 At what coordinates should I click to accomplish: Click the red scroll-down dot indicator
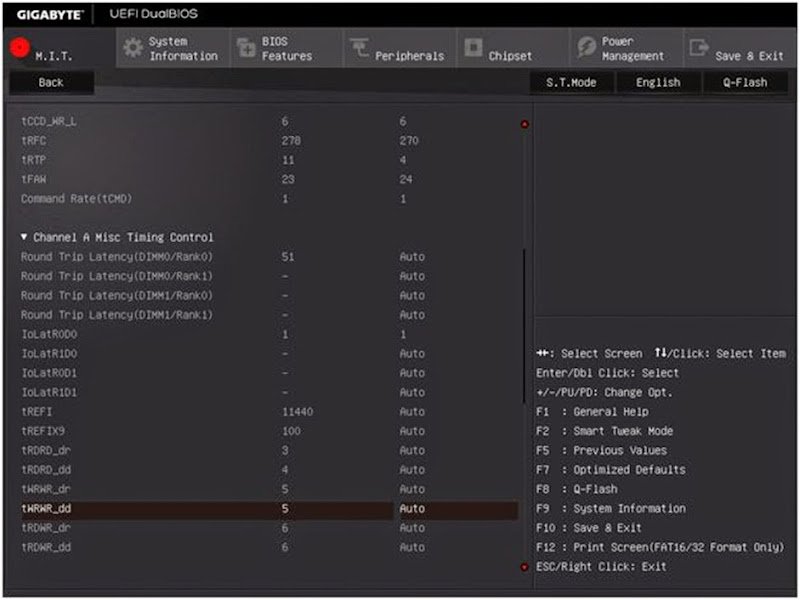524,567
